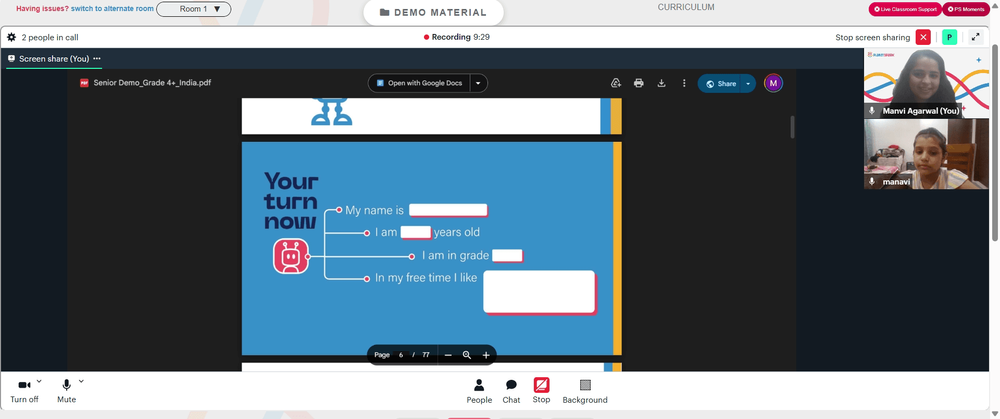The width and height of the screenshot is (1000, 419).
Task: Expand Open with dropdown arrow
Action: click(479, 84)
